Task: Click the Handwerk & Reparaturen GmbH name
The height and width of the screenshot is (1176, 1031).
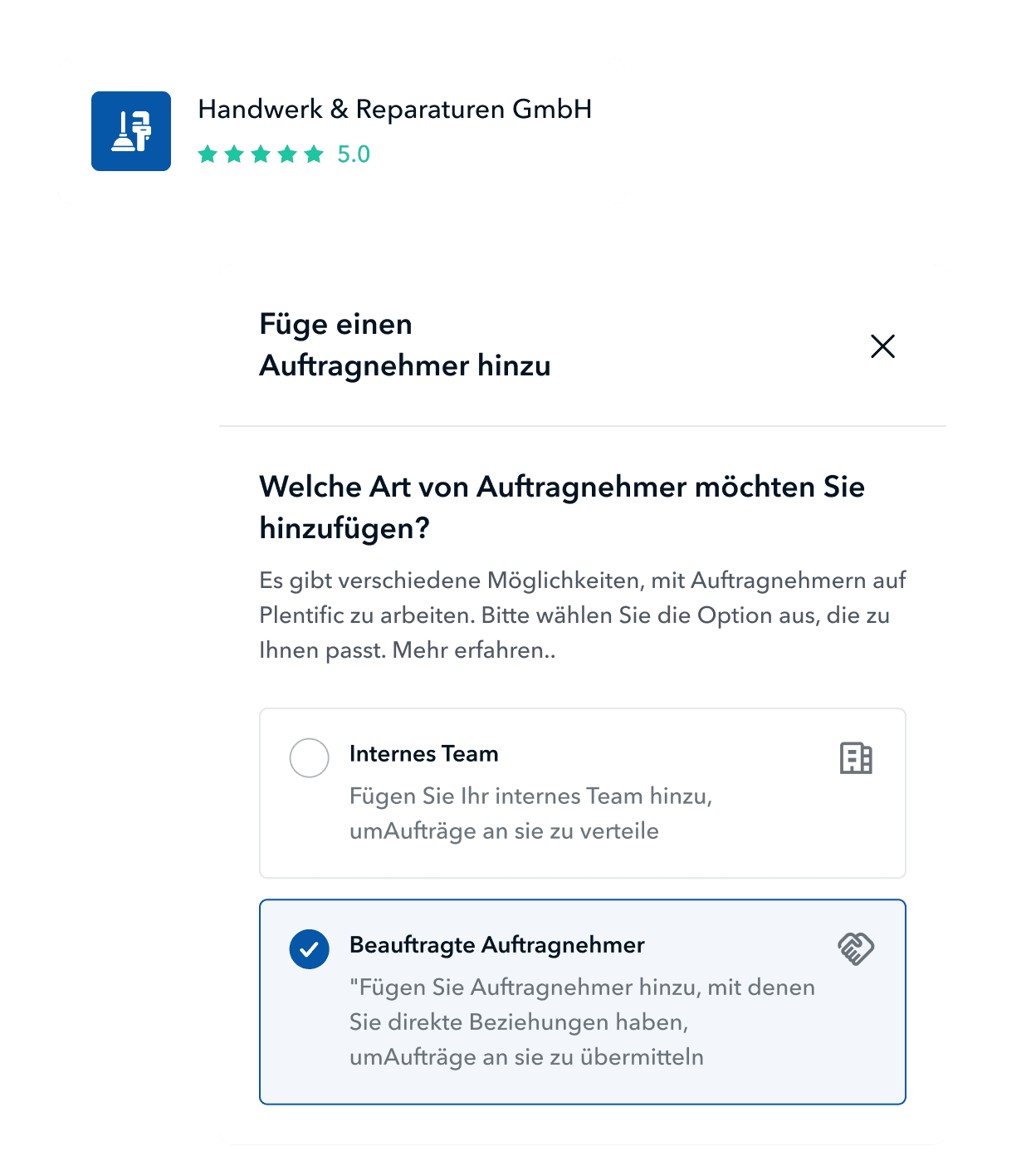Action: point(395,110)
